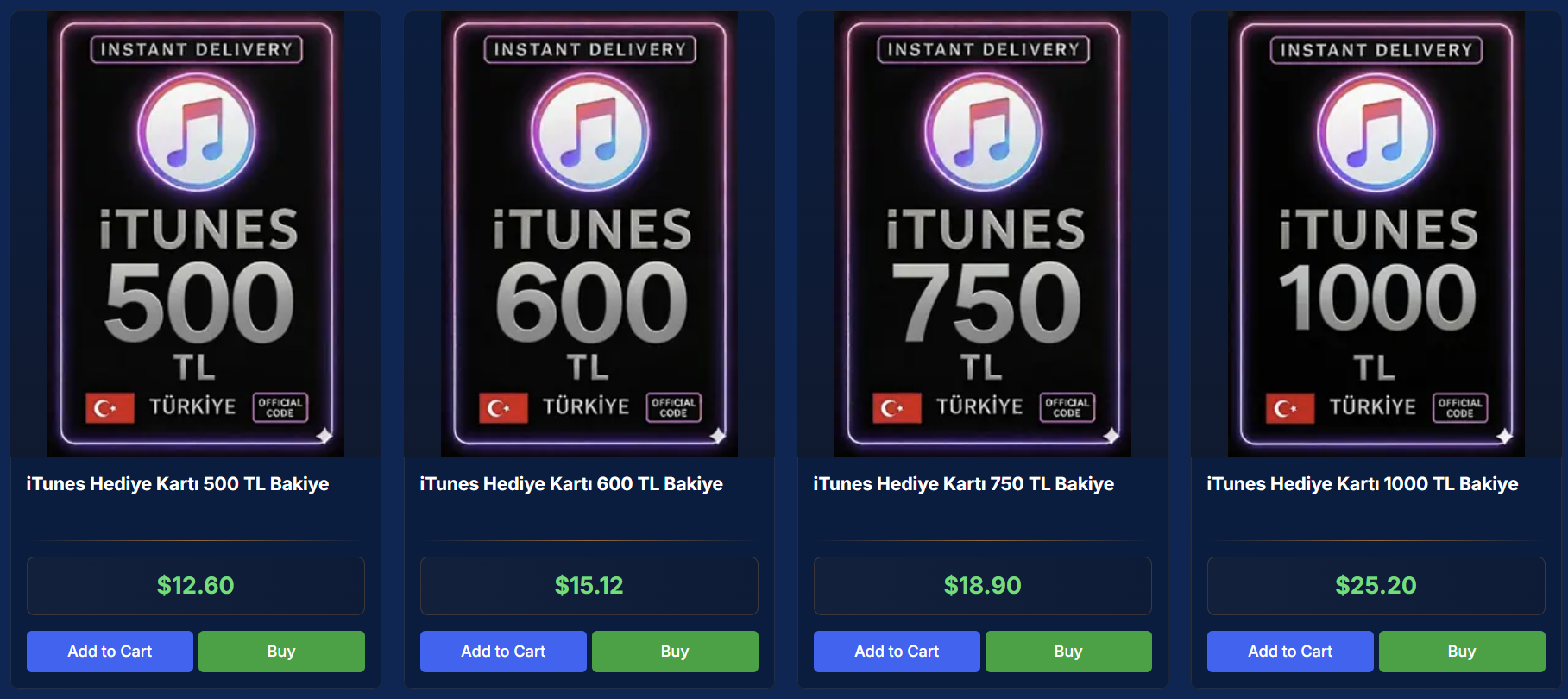The width and height of the screenshot is (1568, 699).
Task: Open iTunes Hediye Kartı 600 TL Bakiye title
Action: coord(571,484)
